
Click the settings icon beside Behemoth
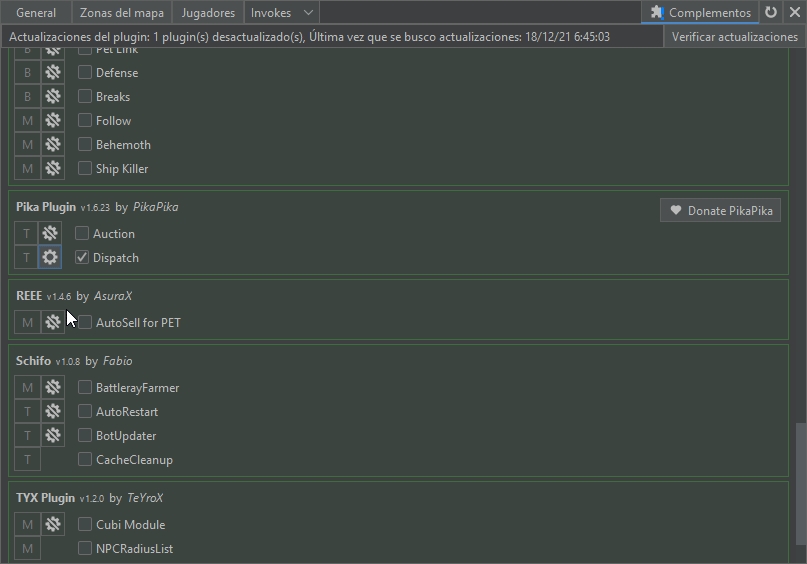pyautogui.click(x=53, y=145)
